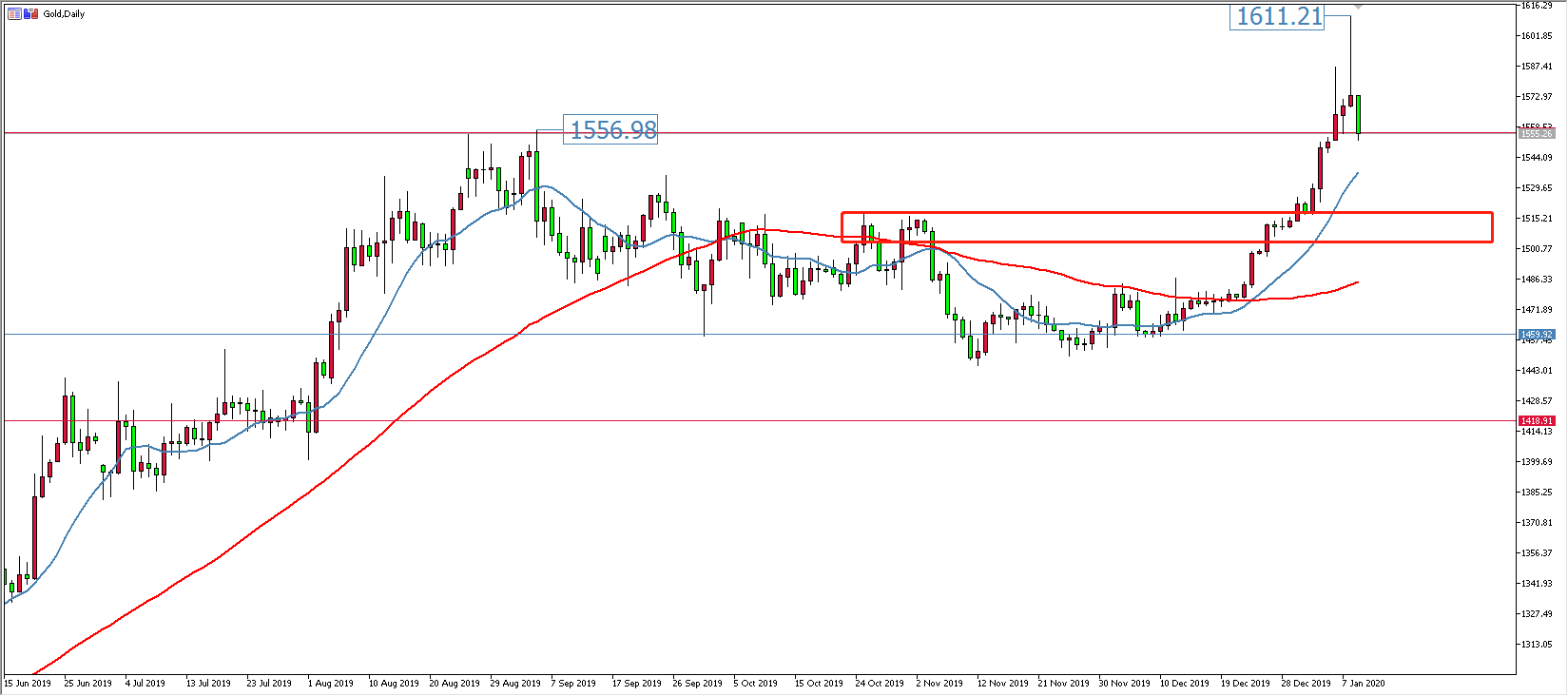Click the gray chart shift triangle marker
Screen dimensions: 1568x696
(1358, 7)
